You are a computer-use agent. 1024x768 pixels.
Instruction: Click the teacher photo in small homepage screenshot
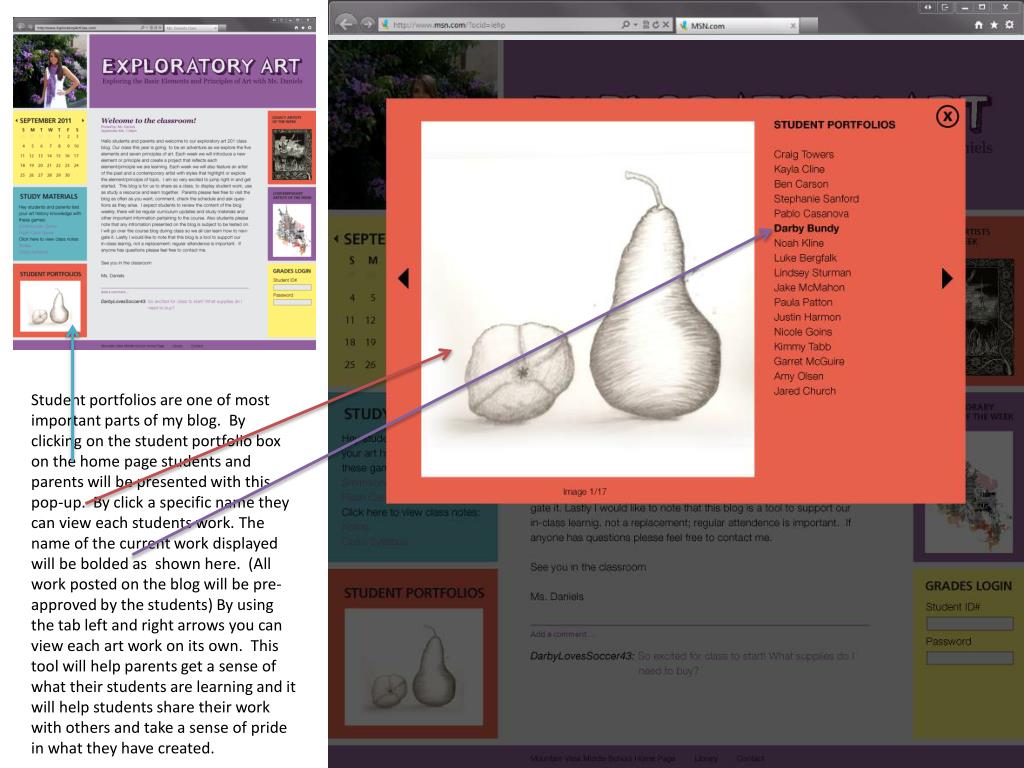(50, 71)
